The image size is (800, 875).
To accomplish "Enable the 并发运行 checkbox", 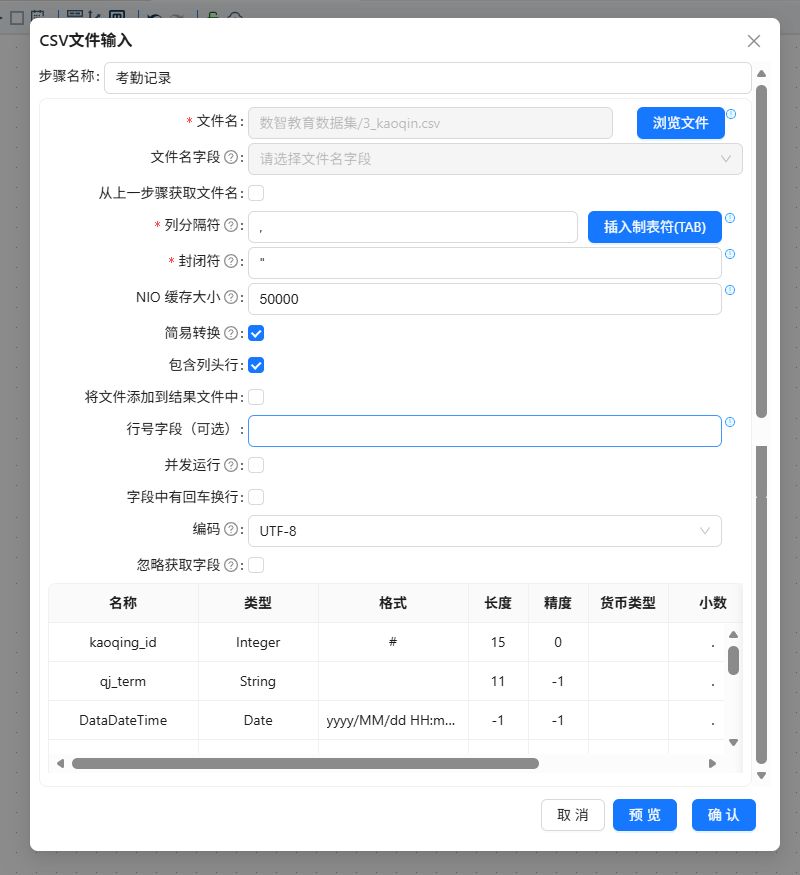I will pos(256,465).
